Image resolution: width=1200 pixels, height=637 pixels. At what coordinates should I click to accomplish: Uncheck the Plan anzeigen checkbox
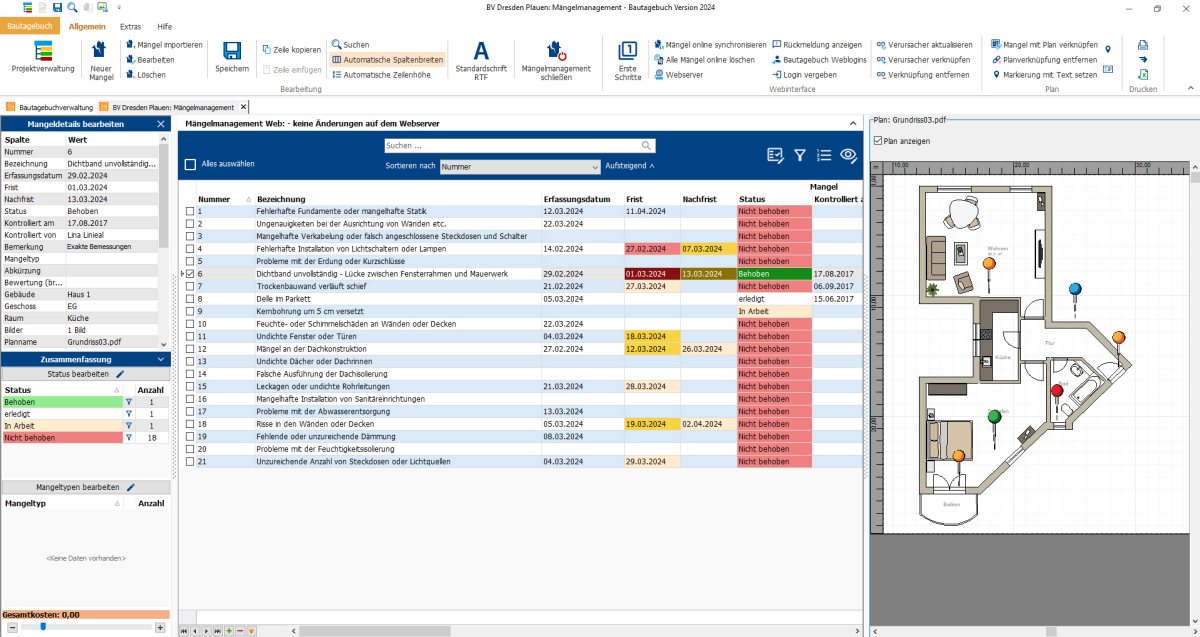[878, 141]
